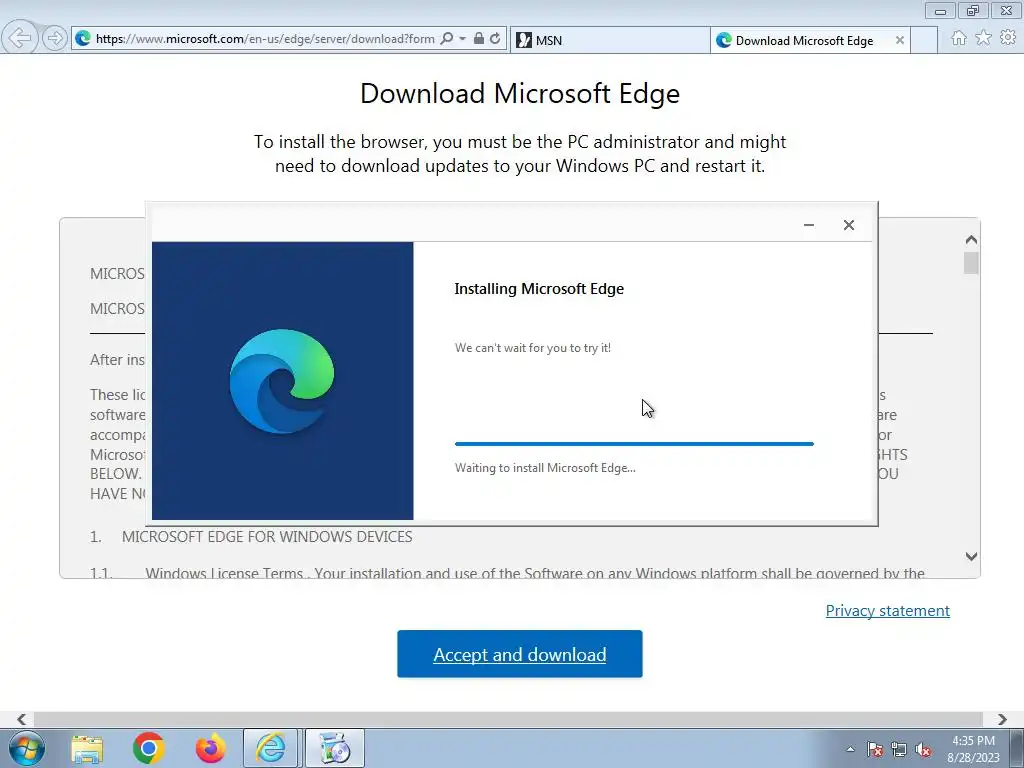Open the network status tray icon
Screen dimensions: 1024x768
pos(899,750)
